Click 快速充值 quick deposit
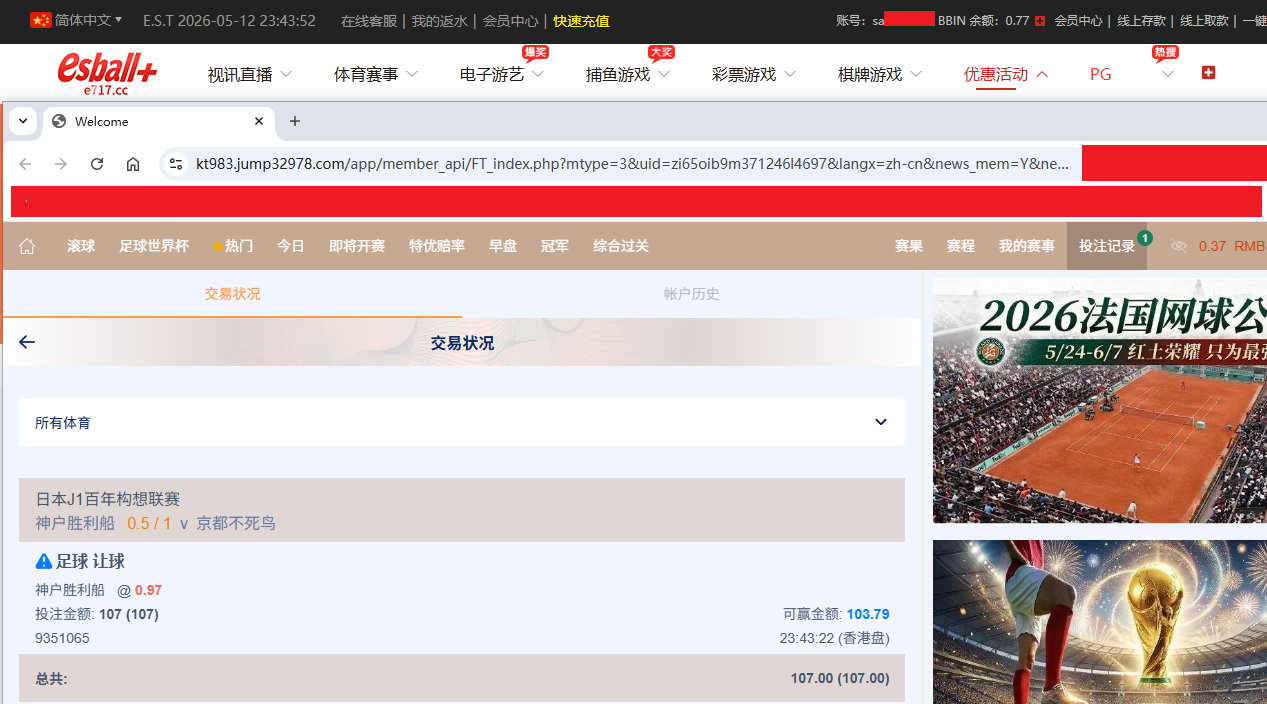The height and width of the screenshot is (704, 1267). (581, 21)
